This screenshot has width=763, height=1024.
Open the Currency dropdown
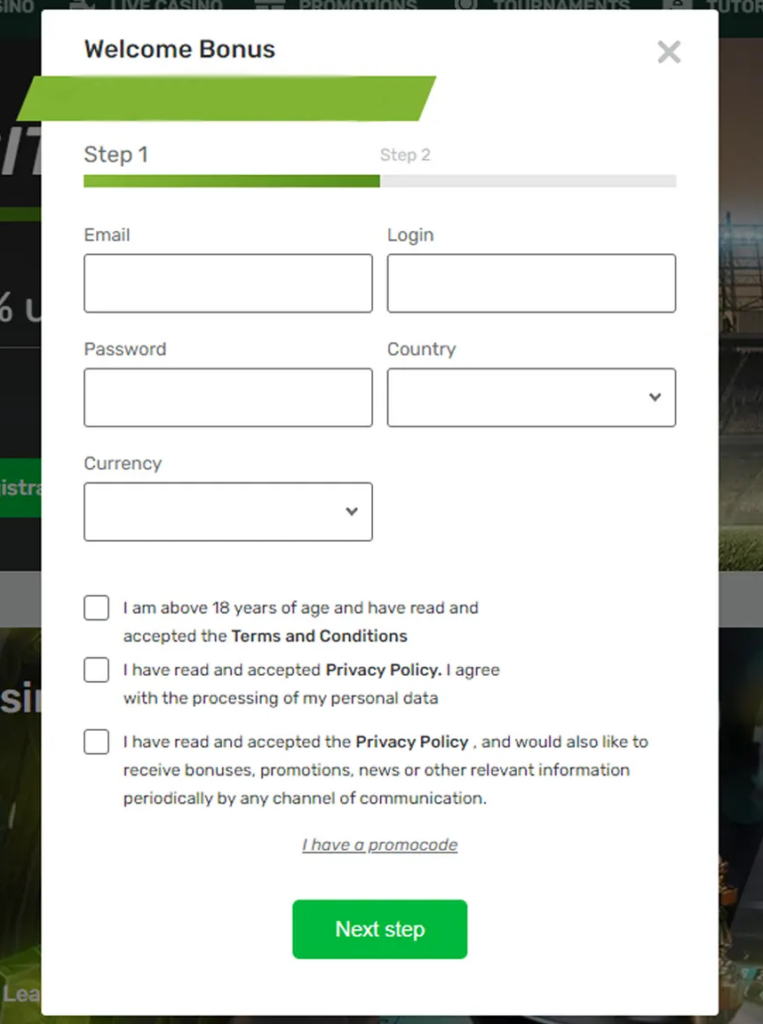228,511
